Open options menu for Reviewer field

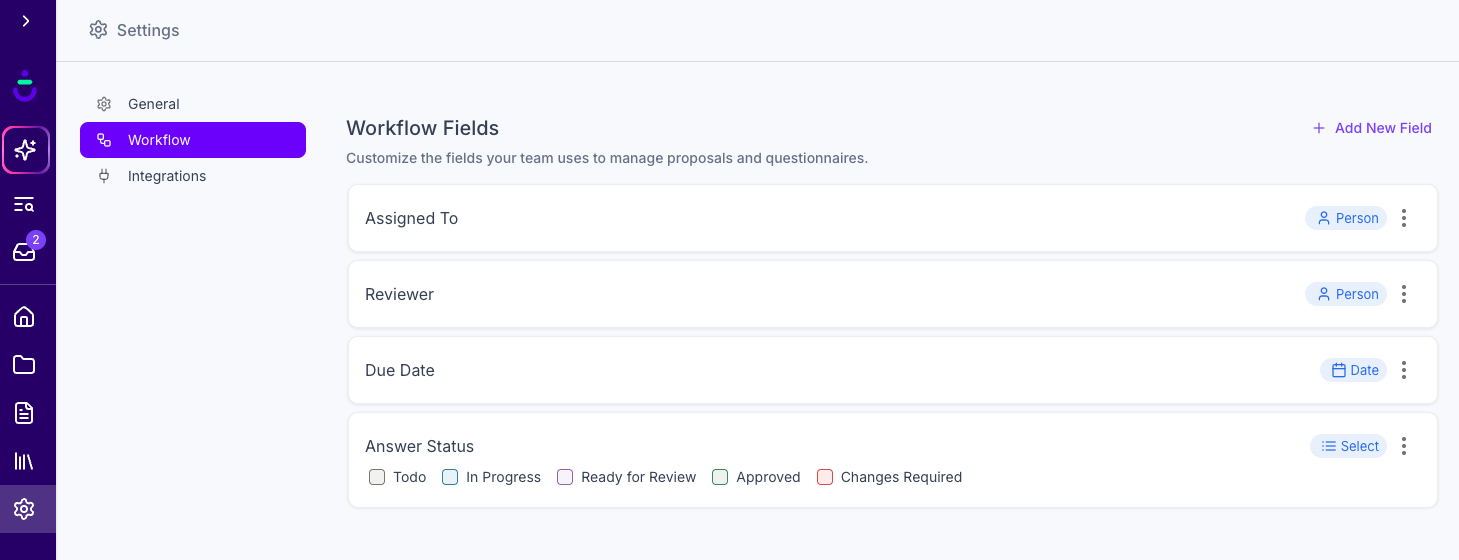[x=1404, y=294]
